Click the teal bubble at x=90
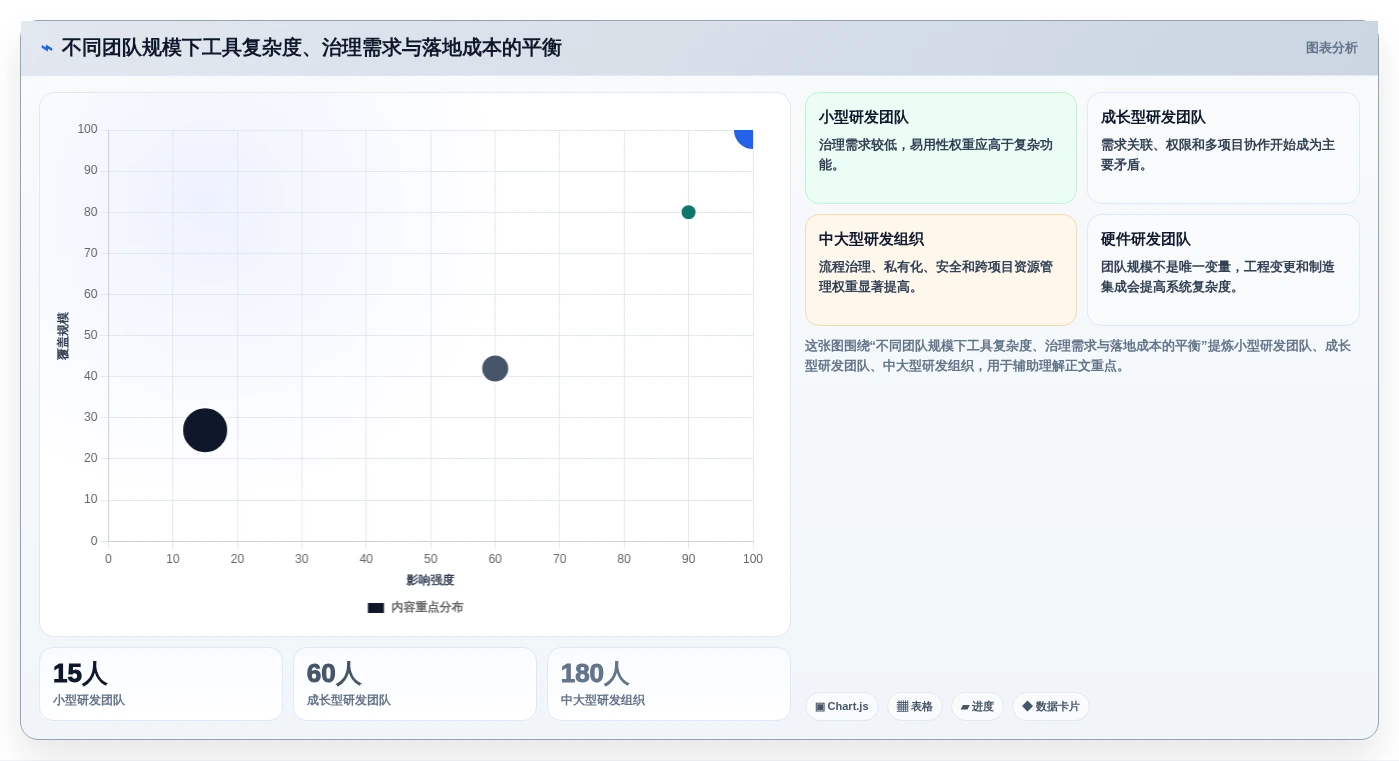Viewport: 1399px width, 761px height. coord(688,212)
